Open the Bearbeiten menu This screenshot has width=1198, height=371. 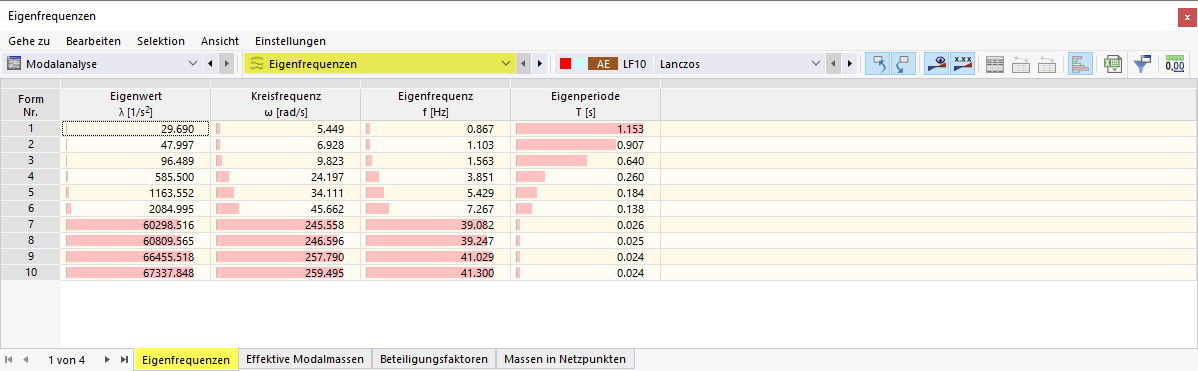click(93, 40)
